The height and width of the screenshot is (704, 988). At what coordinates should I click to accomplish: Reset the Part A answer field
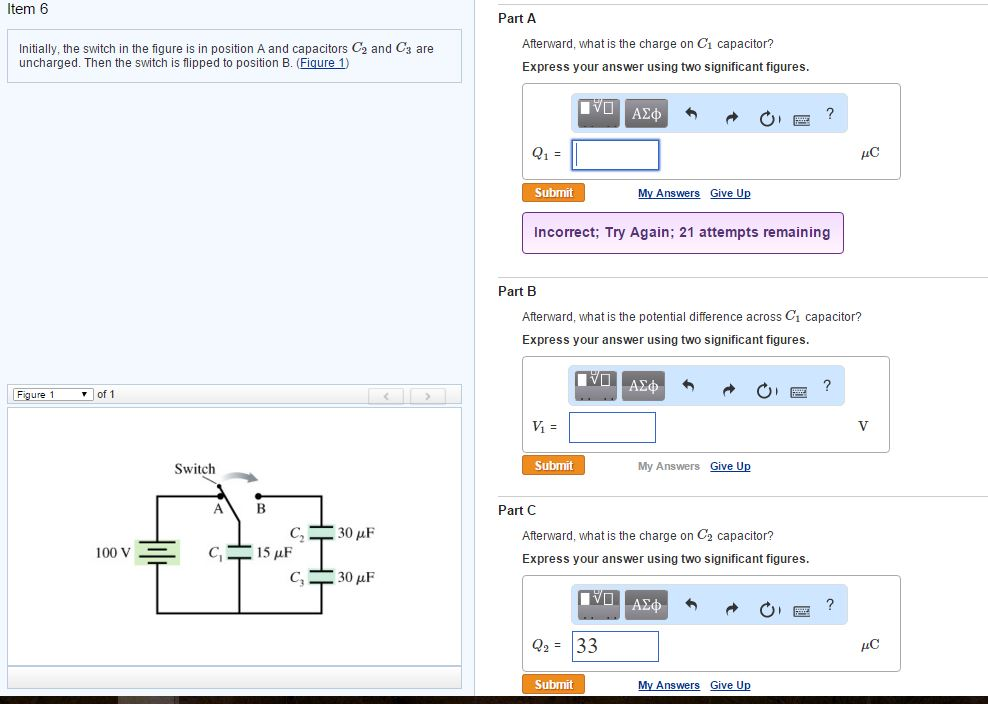[x=768, y=113]
